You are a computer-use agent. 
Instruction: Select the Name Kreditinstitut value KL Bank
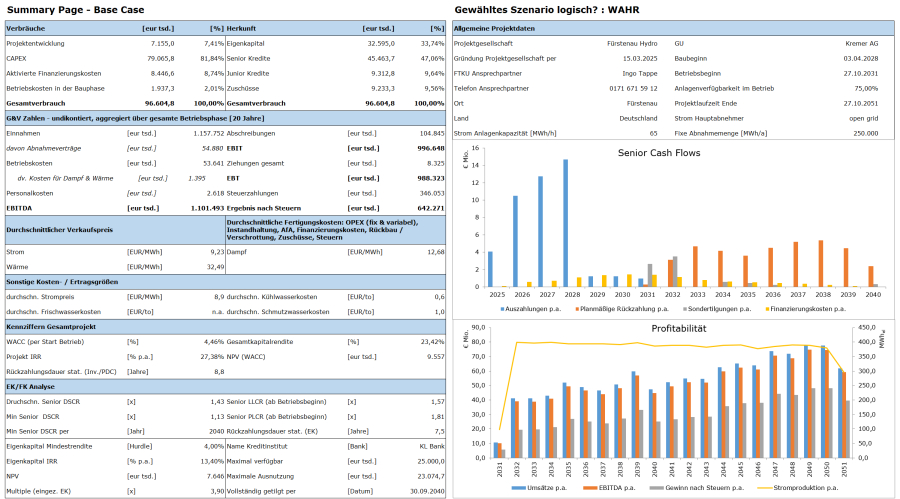432,446
